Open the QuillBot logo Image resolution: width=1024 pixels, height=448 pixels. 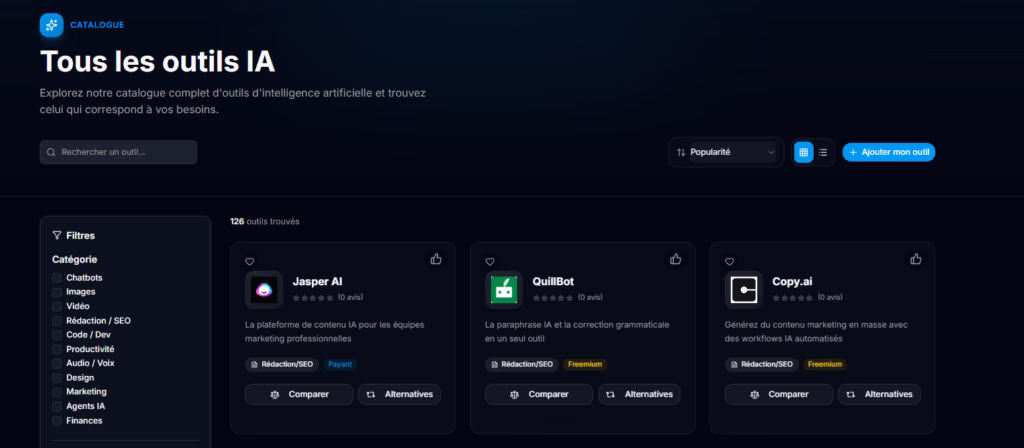click(504, 289)
